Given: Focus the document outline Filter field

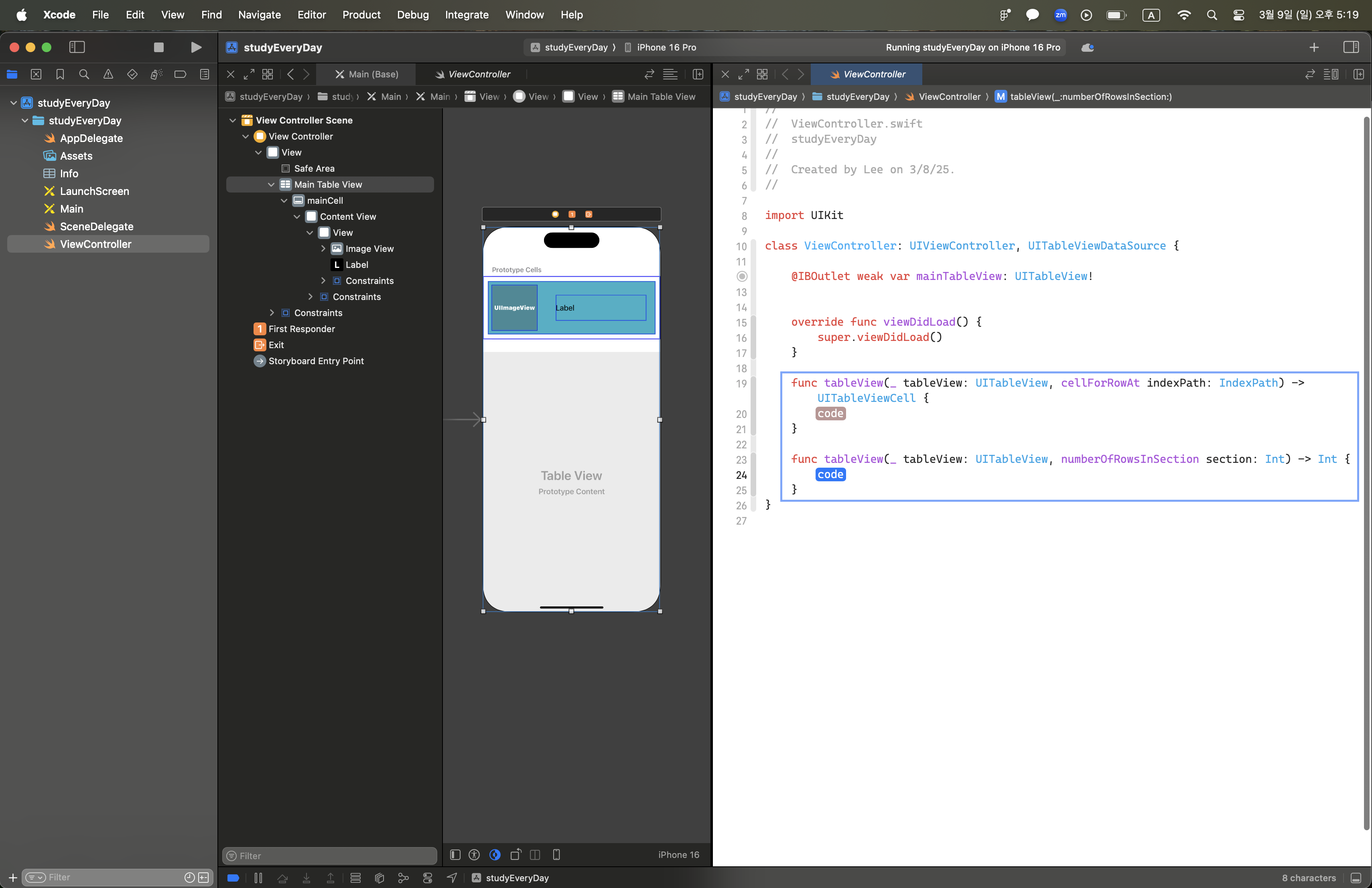Looking at the screenshot, I should pyautogui.click(x=330, y=856).
